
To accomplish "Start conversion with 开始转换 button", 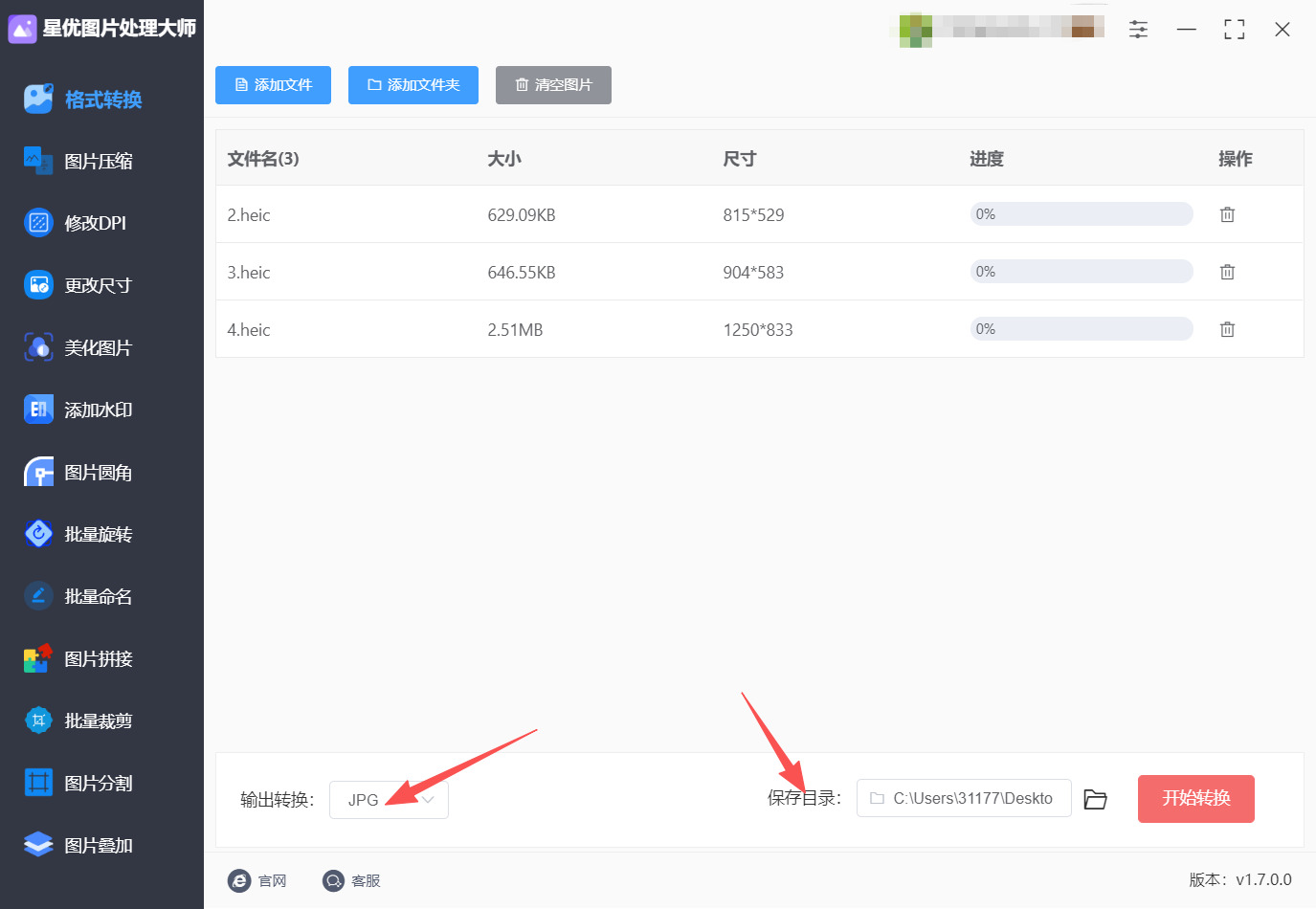I will [x=1196, y=799].
